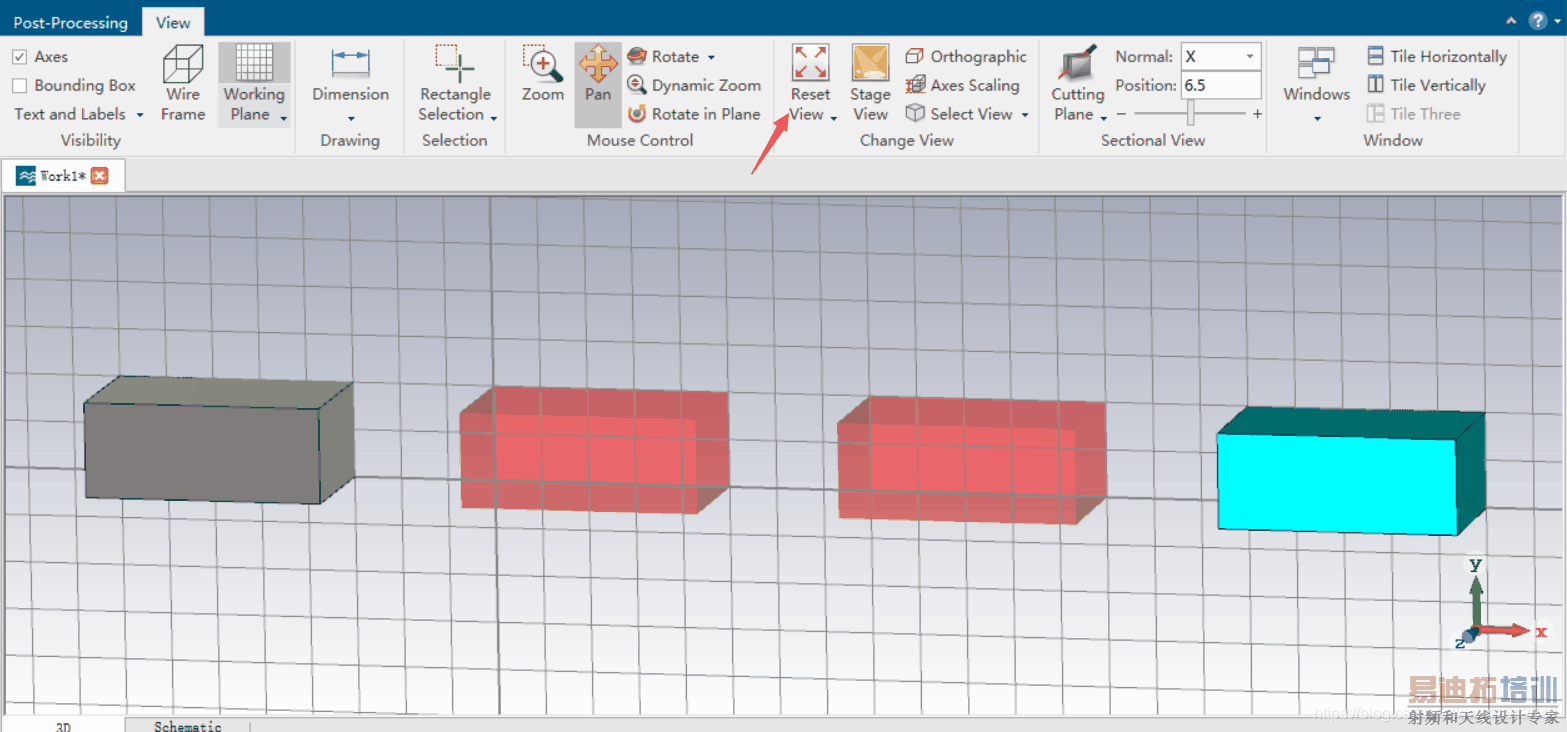Switch to Orthographic projection

[966, 57]
